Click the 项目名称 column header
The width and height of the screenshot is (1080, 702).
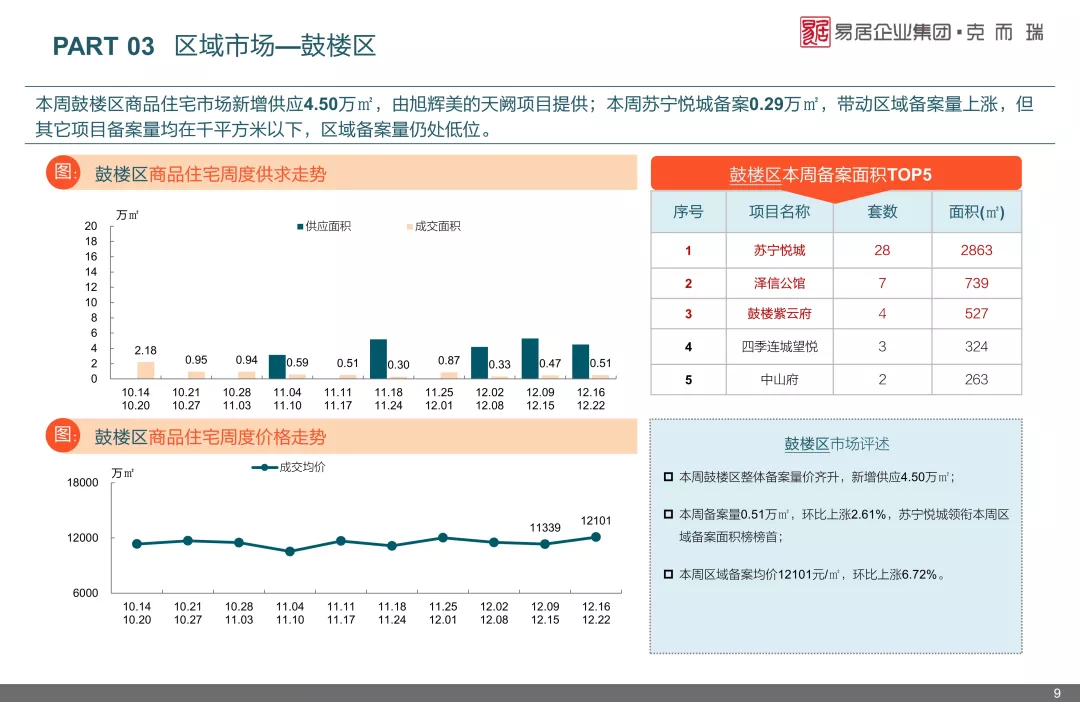[779, 211]
